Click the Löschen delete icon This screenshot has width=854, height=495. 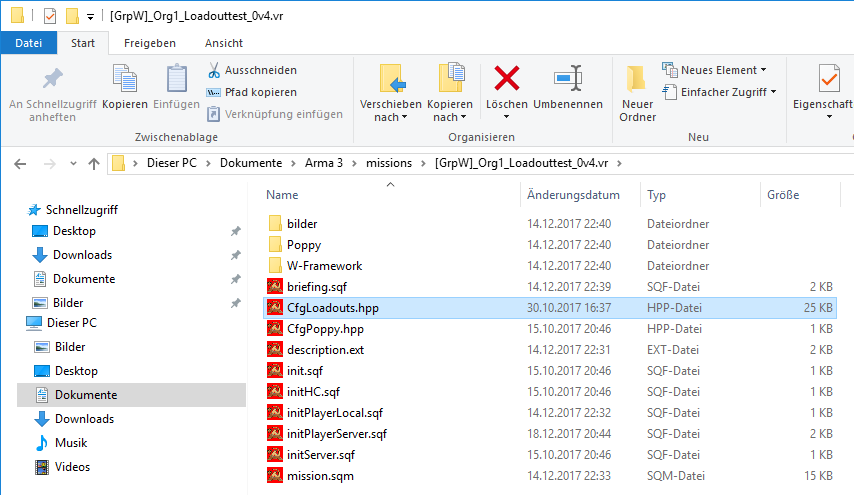[x=507, y=79]
